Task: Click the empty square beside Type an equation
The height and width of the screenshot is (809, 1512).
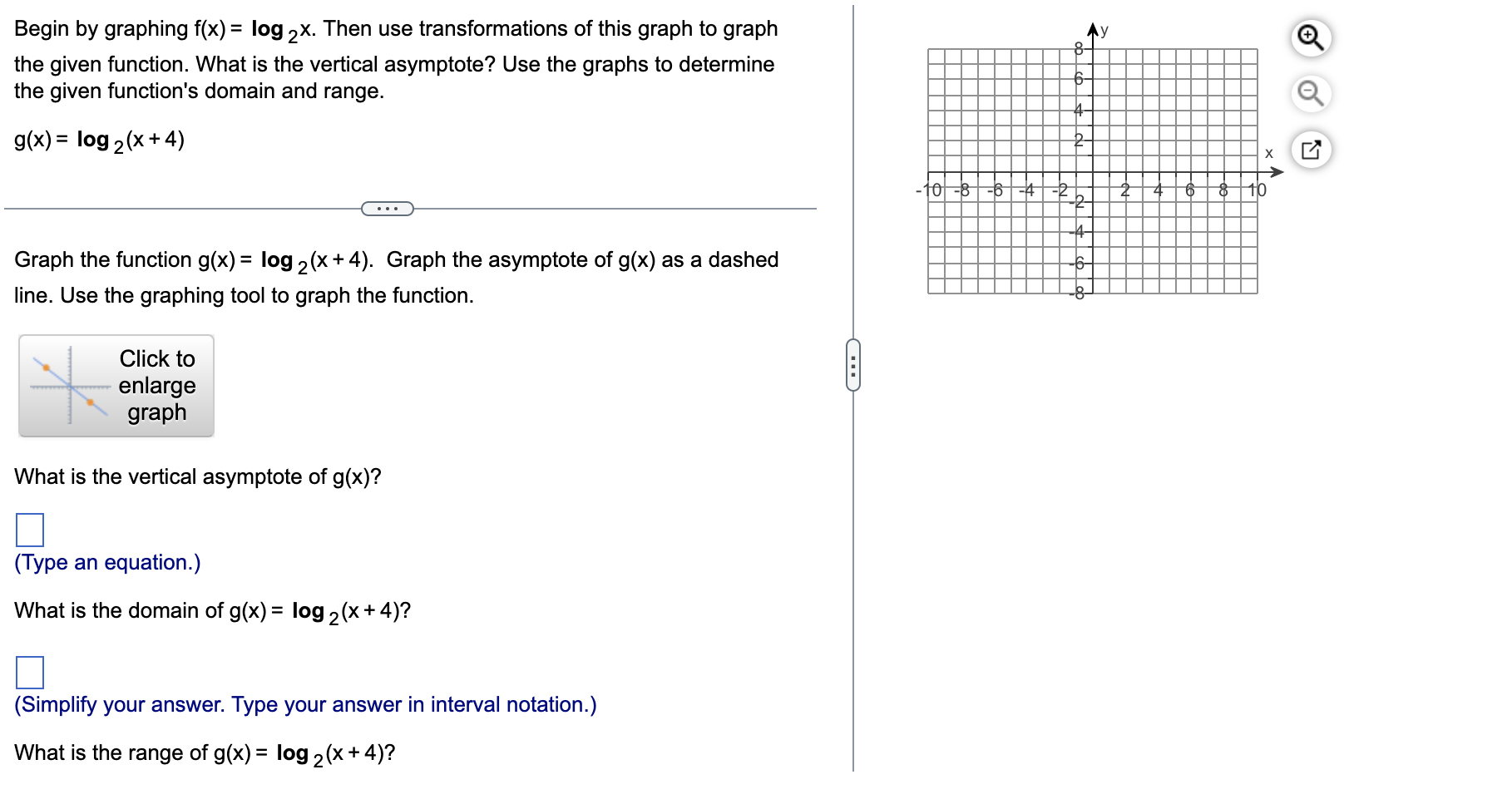Action: (31, 528)
